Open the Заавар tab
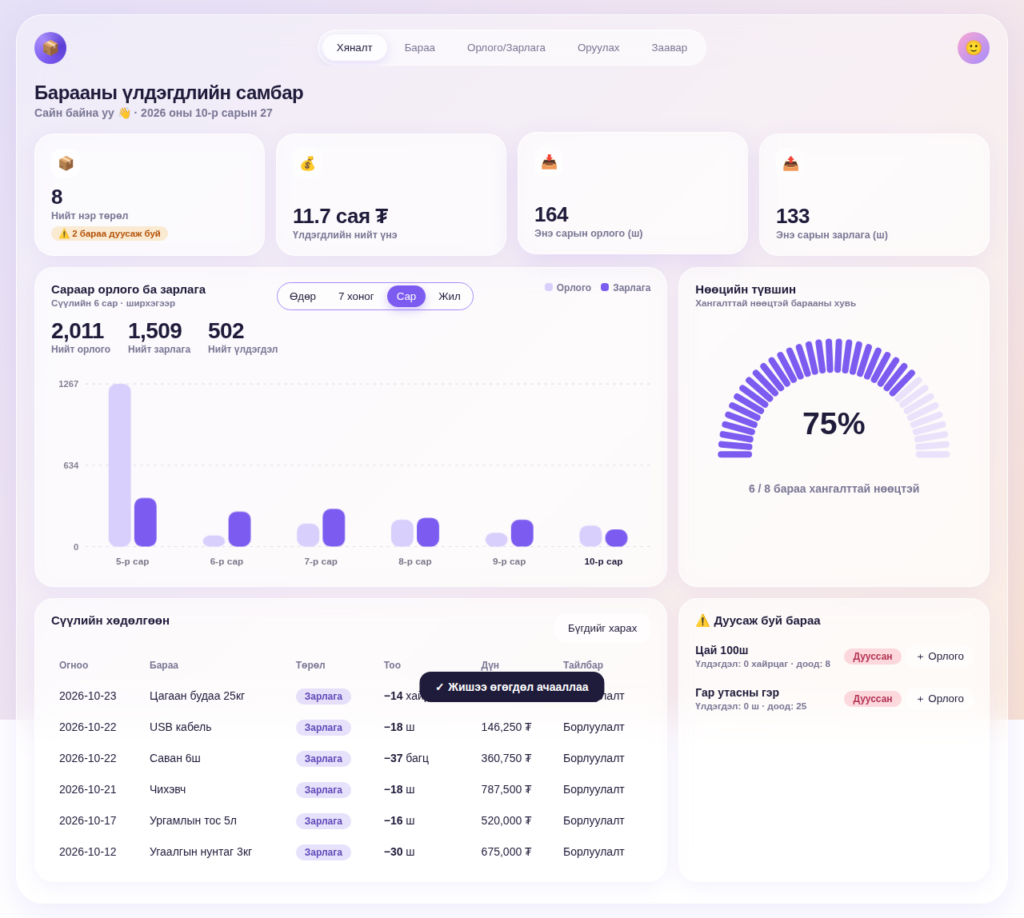The image size is (1024, 918). (669, 48)
